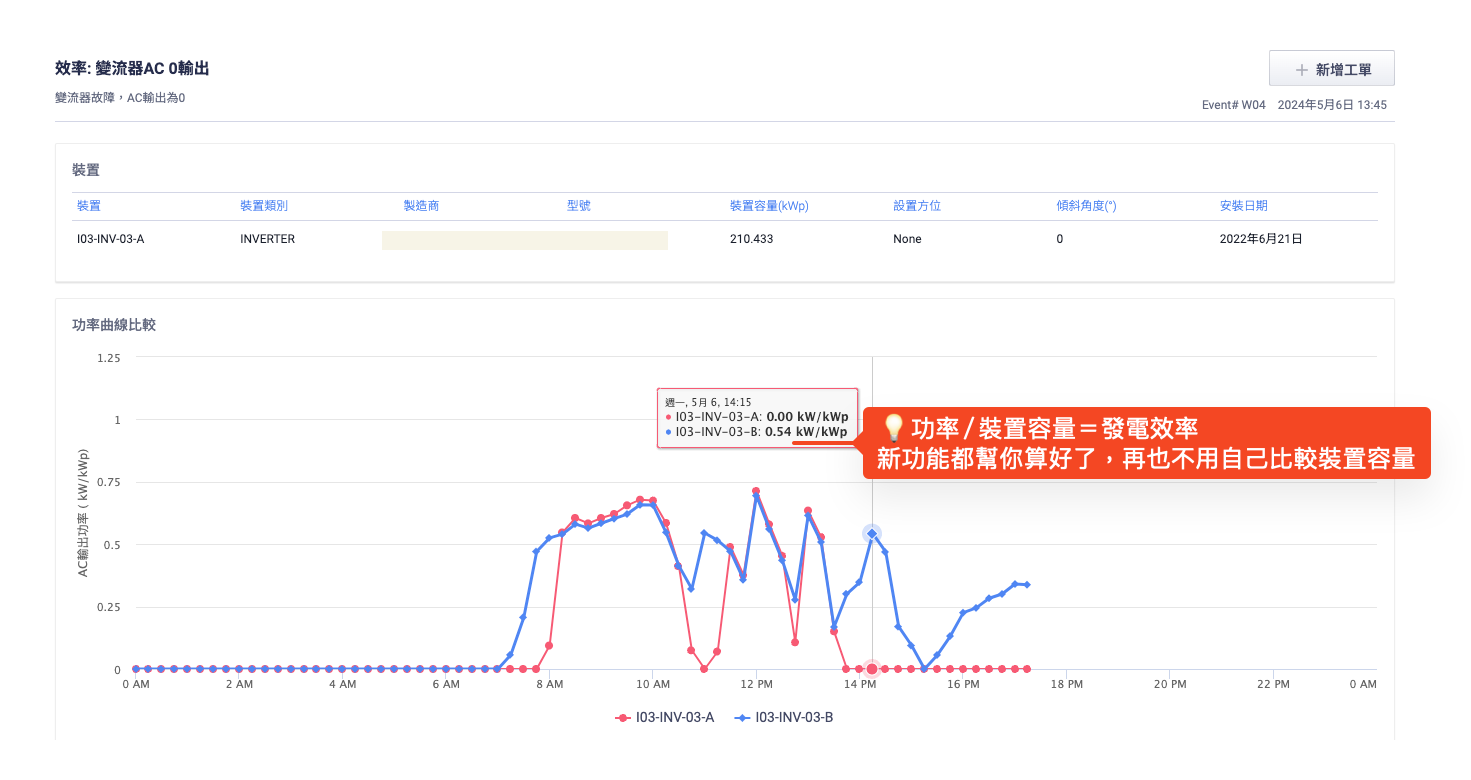The image size is (1471, 780).
Task: Click the 傾斜角度(°) column header
Action: point(1086,206)
